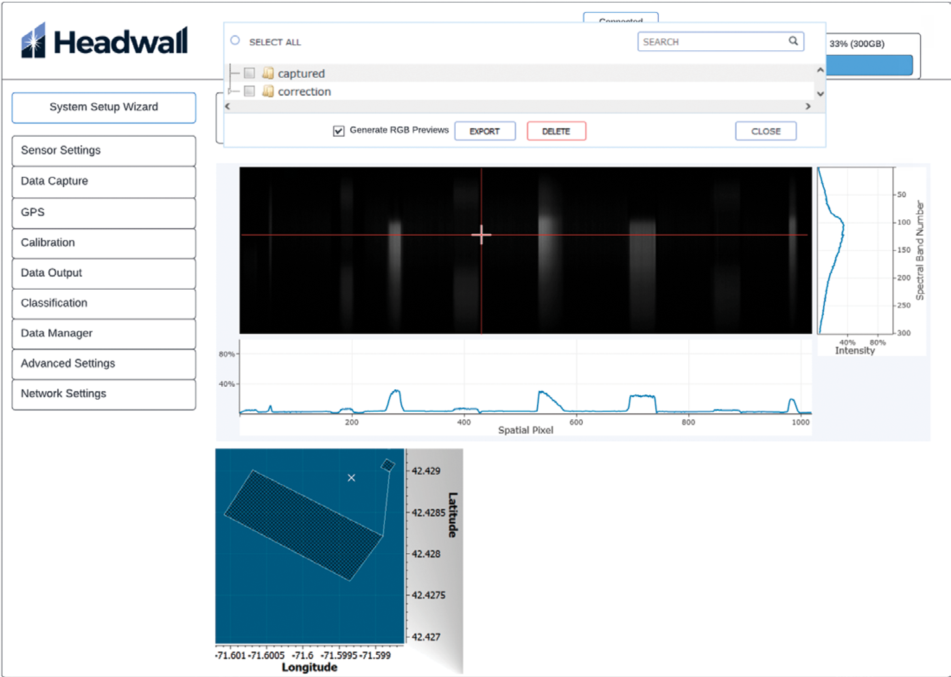Click the blue storage usage bar
951x677 pixels.
[869, 66]
